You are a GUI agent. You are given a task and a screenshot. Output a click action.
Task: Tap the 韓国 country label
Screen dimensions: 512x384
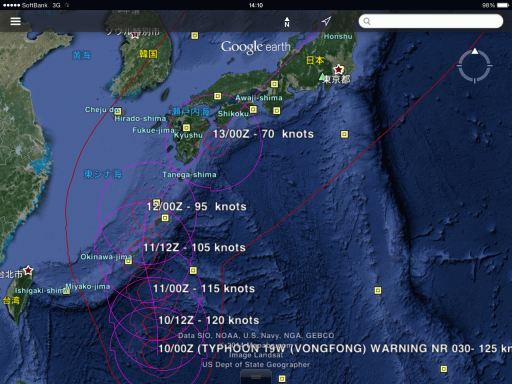point(148,54)
